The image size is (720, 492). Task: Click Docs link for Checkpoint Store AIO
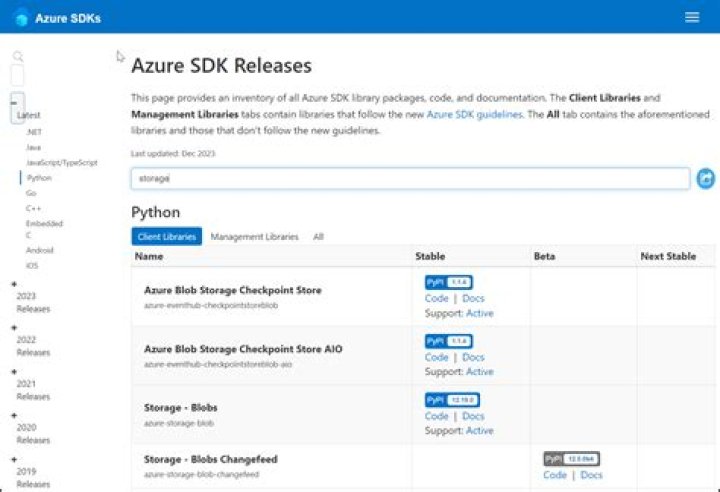pos(473,357)
